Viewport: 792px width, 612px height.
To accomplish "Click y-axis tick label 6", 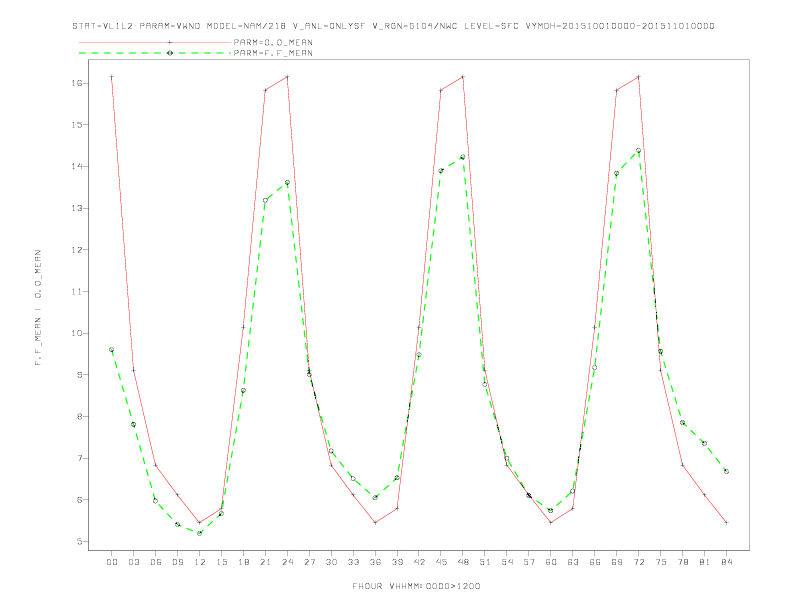I will coord(80,500).
